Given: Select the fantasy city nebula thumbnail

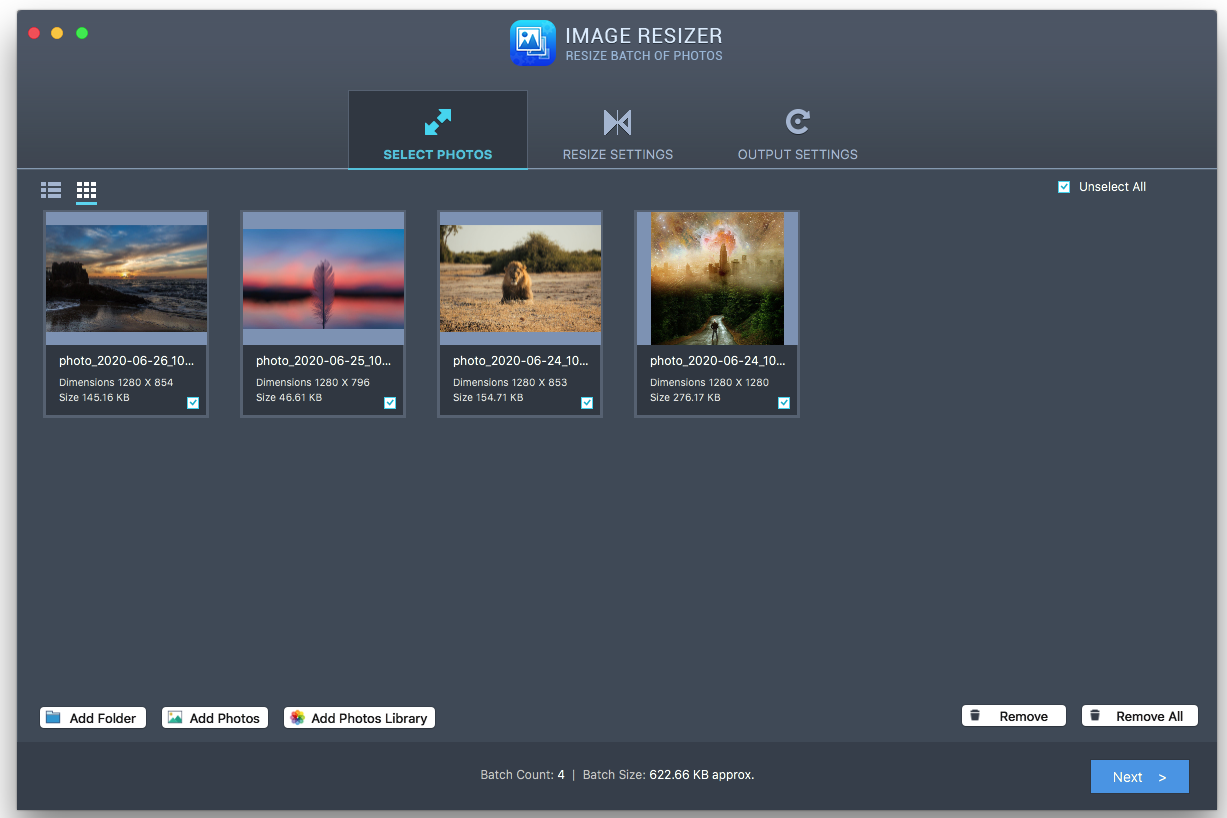Looking at the screenshot, I should coord(718,278).
